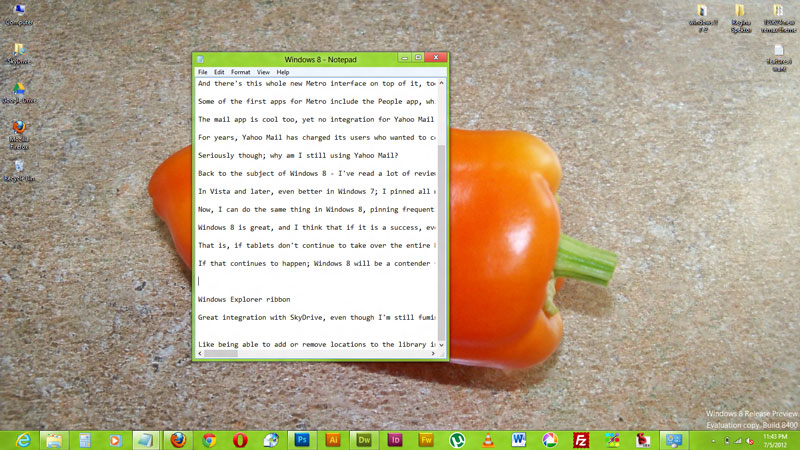Maximize the Notepad window
This screenshot has height=450, width=800.
click(x=418, y=58)
